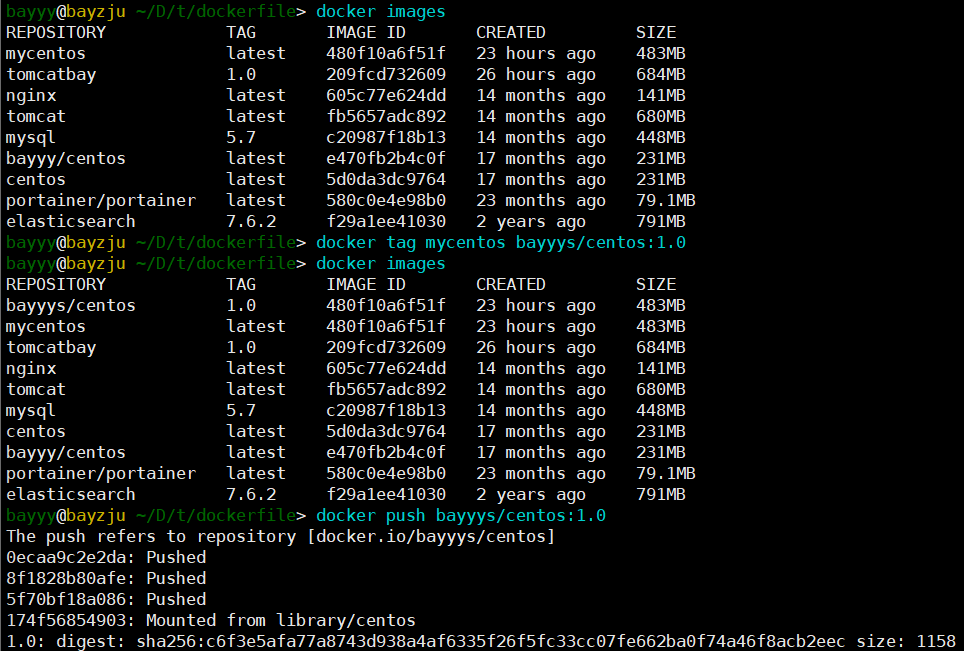Click the 7.6.2 tag in the first listing
This screenshot has height=651, width=964.
251,221
